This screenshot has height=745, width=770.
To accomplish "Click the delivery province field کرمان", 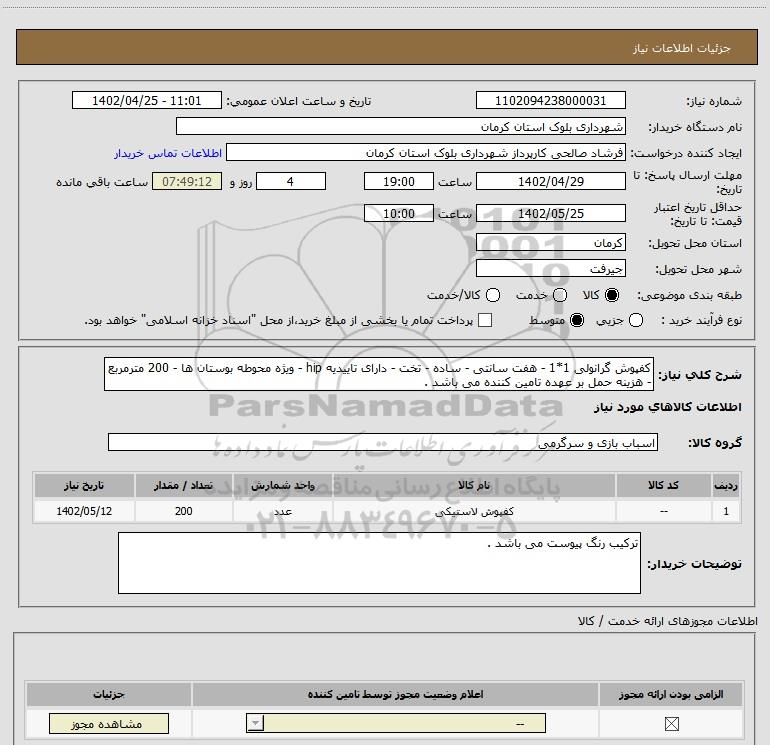I will click(550, 242).
